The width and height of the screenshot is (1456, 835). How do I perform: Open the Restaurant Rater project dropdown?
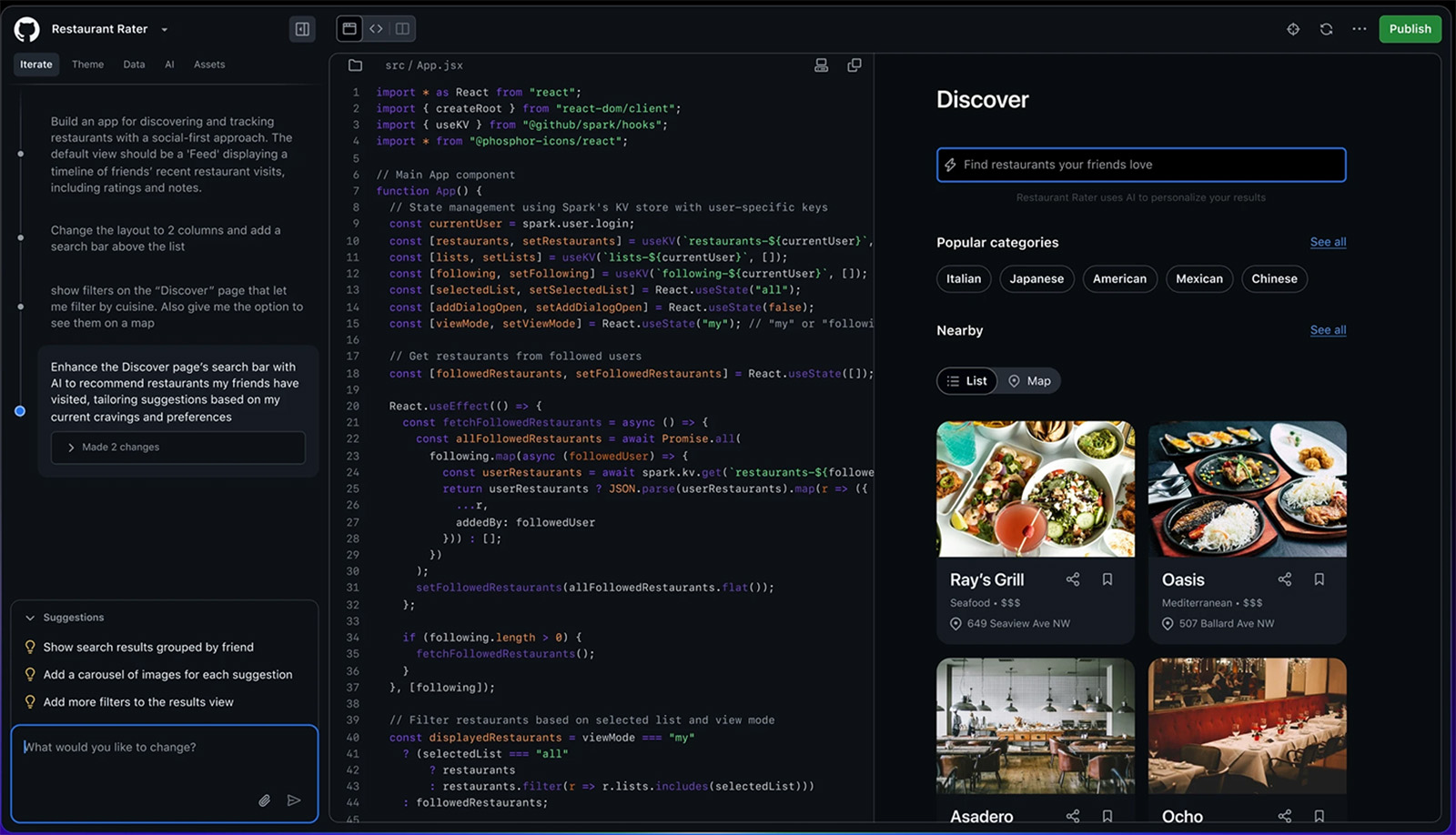(x=164, y=28)
